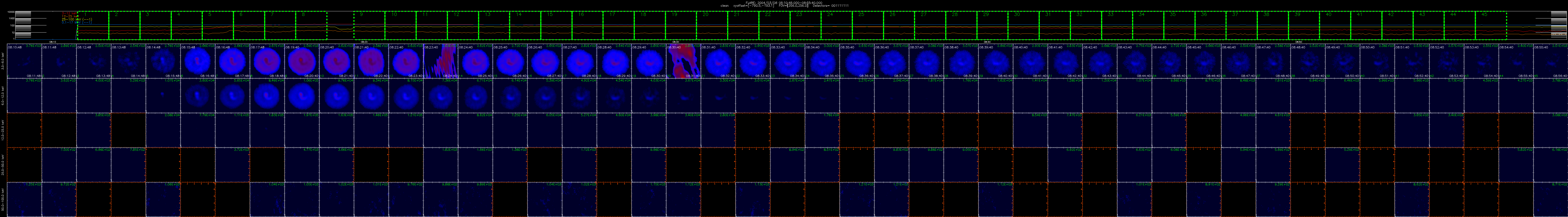Viewport: 1568px width, 217px height.
Task: Click the orange 12-25 keV legend entry
Action: [70, 16]
